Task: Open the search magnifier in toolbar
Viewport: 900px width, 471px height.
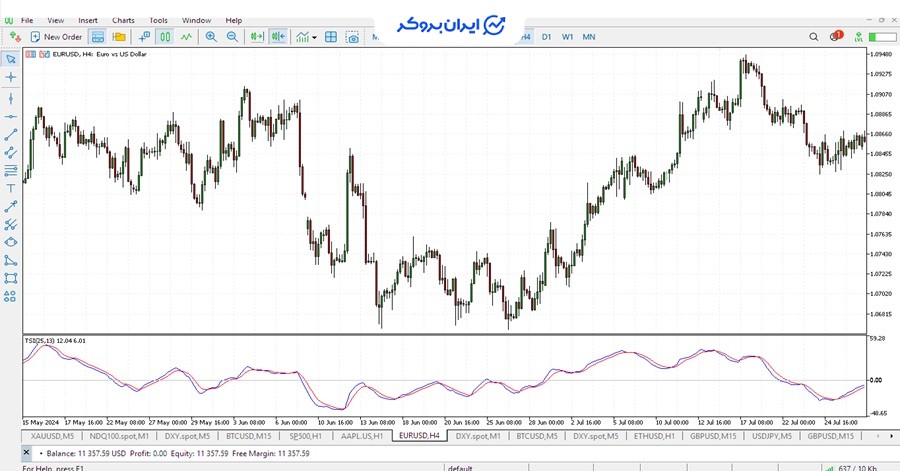Action: click(813, 37)
